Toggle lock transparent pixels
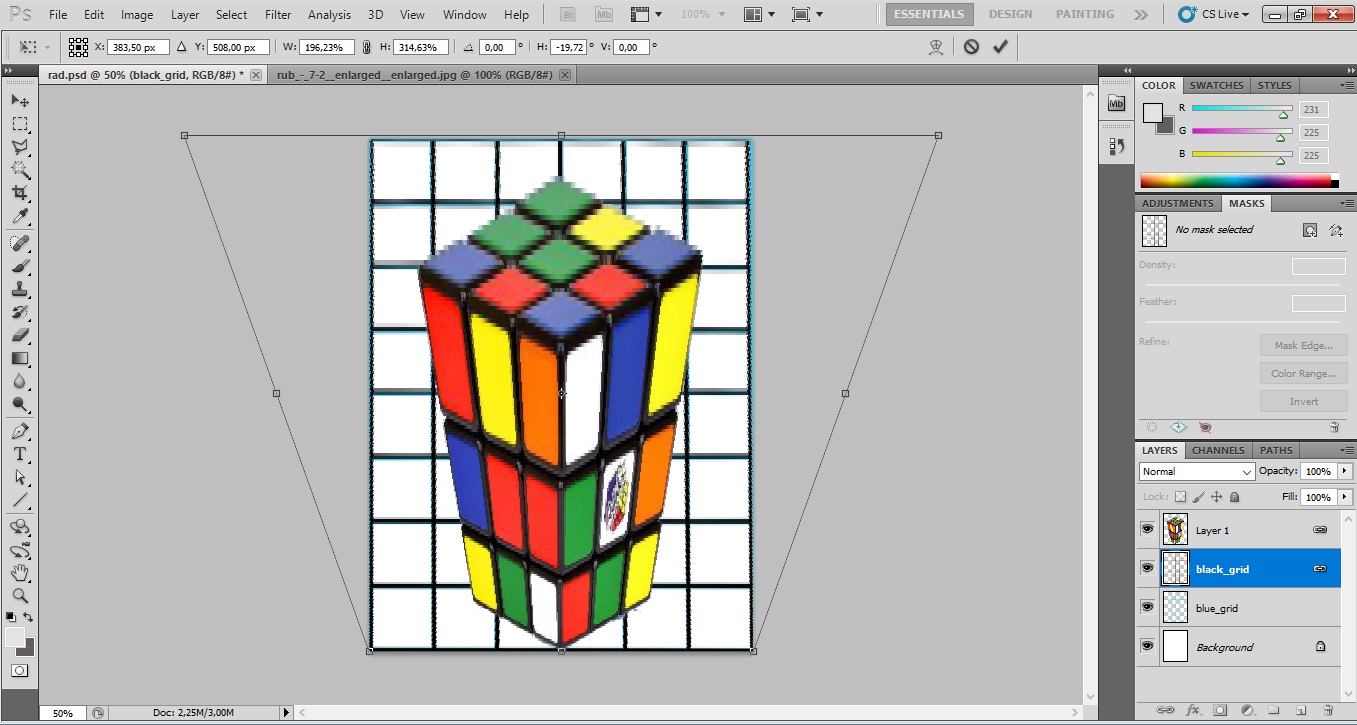This screenshot has height=725, width=1357. [x=1180, y=497]
